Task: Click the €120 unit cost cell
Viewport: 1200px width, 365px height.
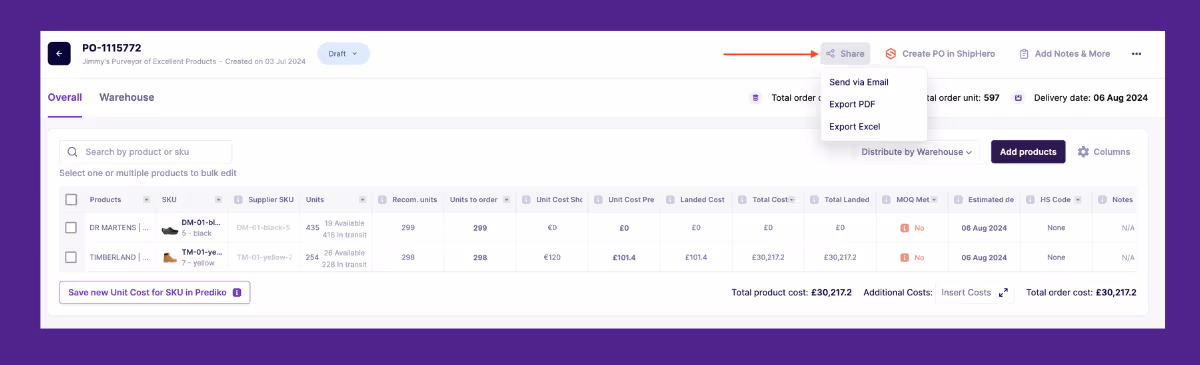Action: coord(552,257)
